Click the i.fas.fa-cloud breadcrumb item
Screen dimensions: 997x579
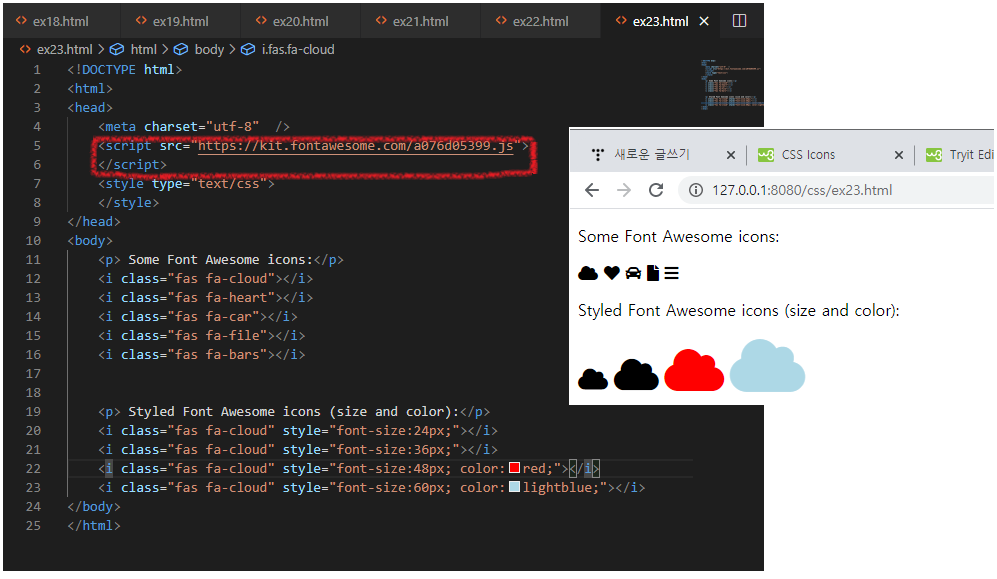point(298,50)
